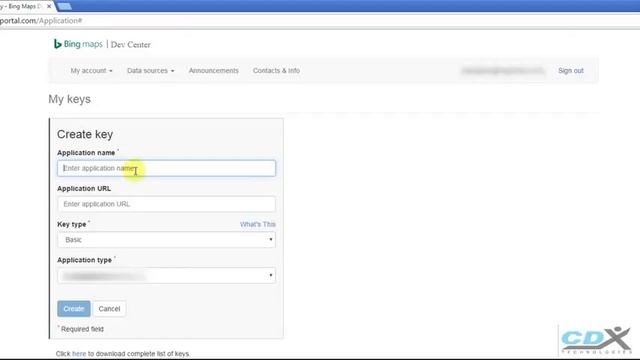The width and height of the screenshot is (640, 360).
Task: Close the Bing Maps browser tab
Action: coord(49,7)
